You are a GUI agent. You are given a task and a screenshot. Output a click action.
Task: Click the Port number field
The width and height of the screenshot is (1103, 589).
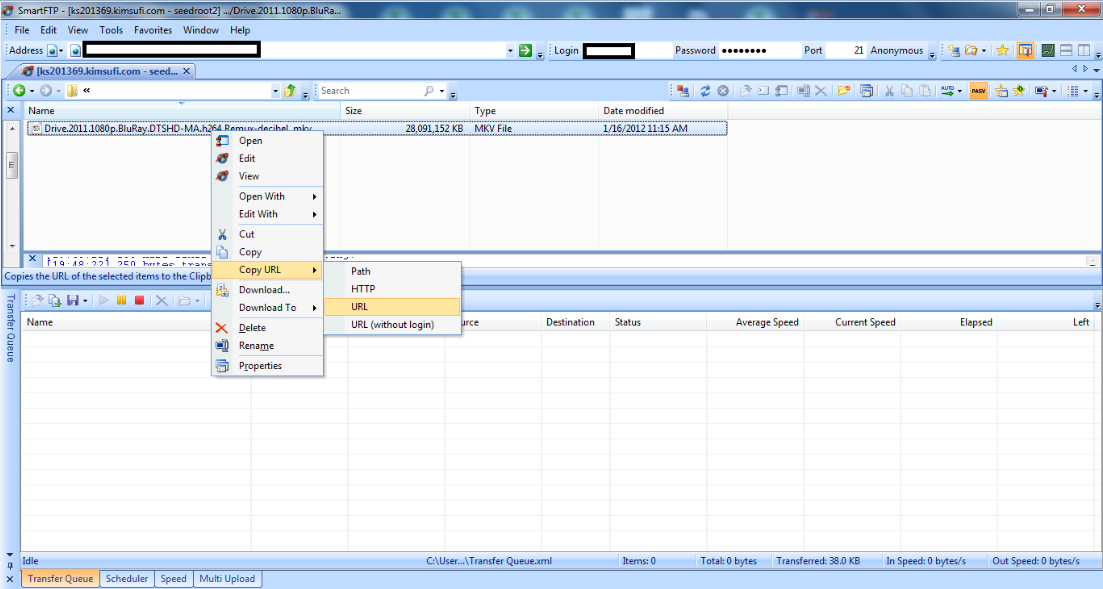(846, 51)
